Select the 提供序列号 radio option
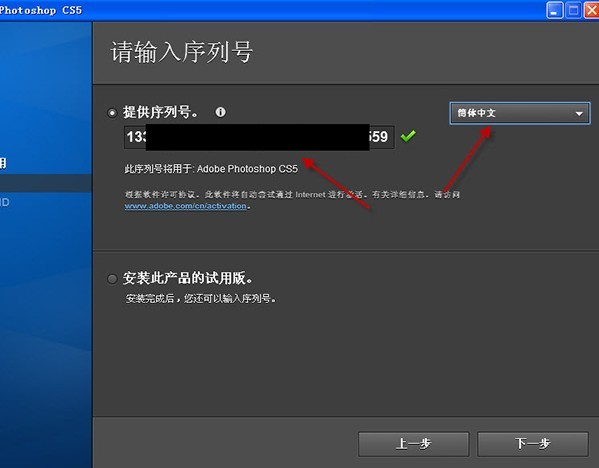Screen dimensions: 599x468 pos(112,113)
